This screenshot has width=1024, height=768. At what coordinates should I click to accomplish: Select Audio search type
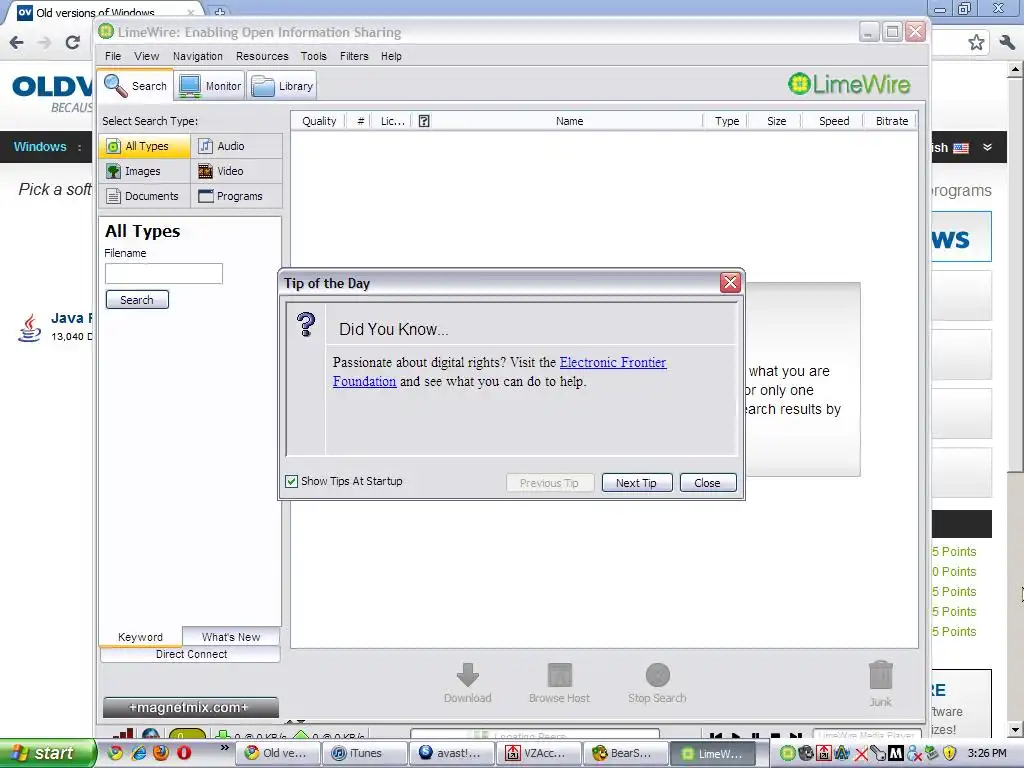[236, 146]
